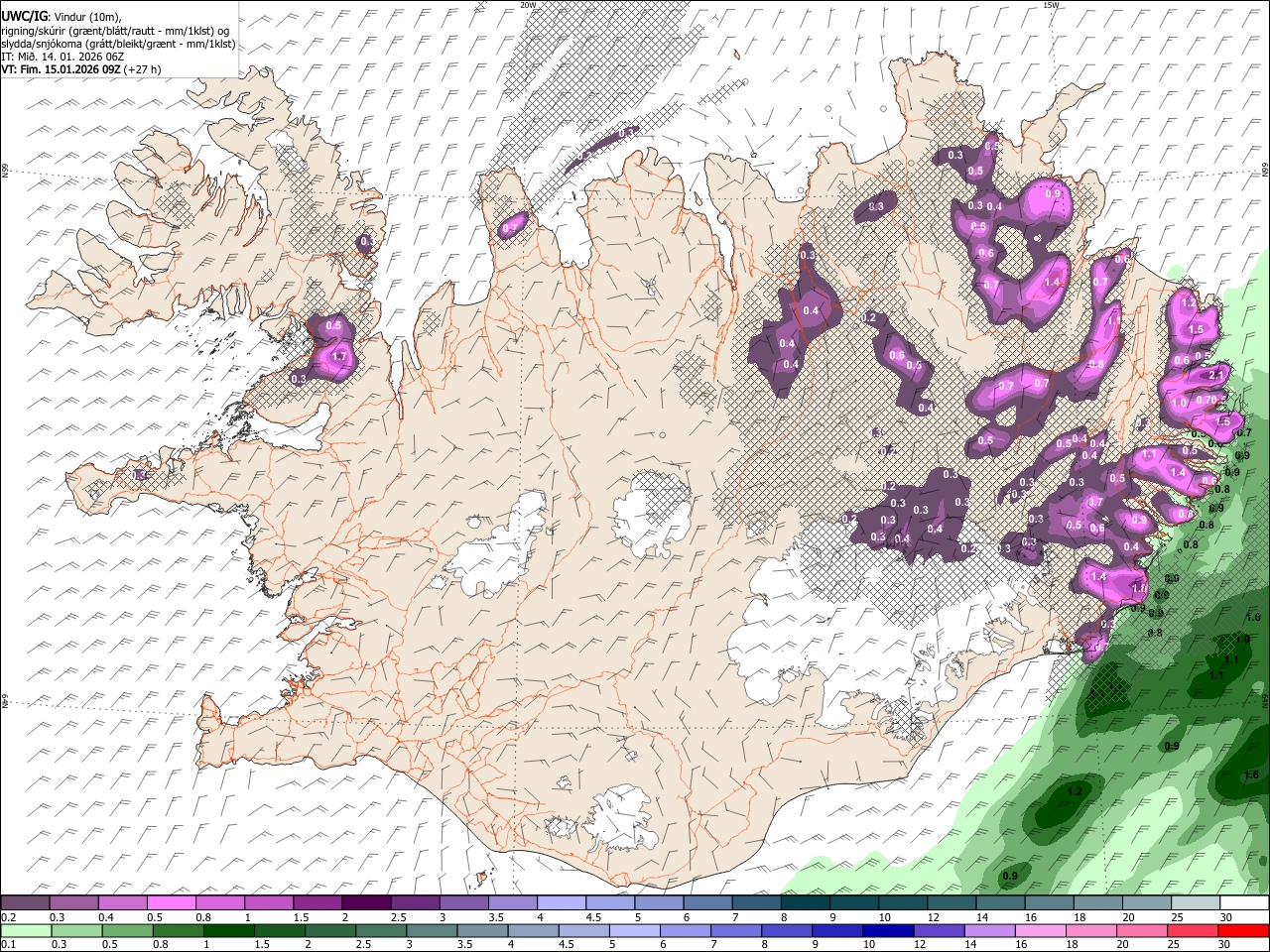Viewport: 1270px width, 952px height.
Task: Pick the 25 mm pale grey snow legend swatch
Action: tap(1196, 903)
